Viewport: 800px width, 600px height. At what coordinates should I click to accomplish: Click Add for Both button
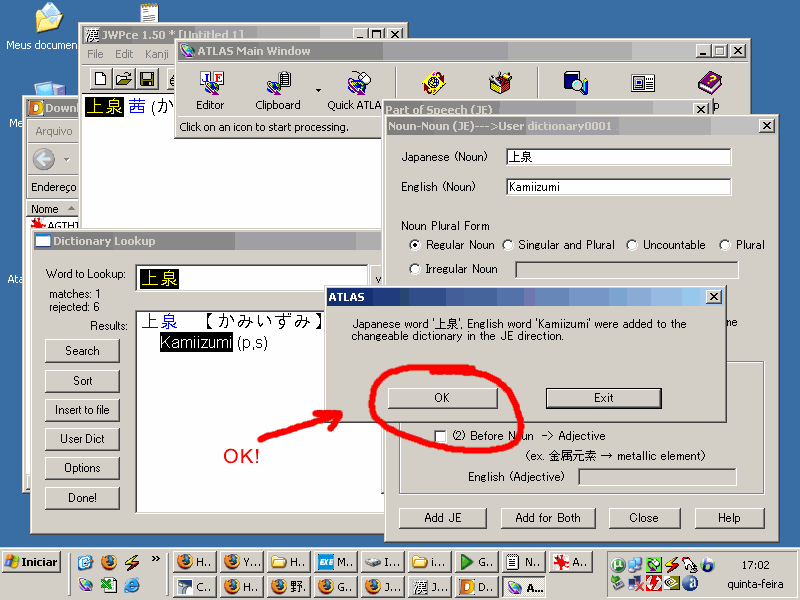pos(548,518)
